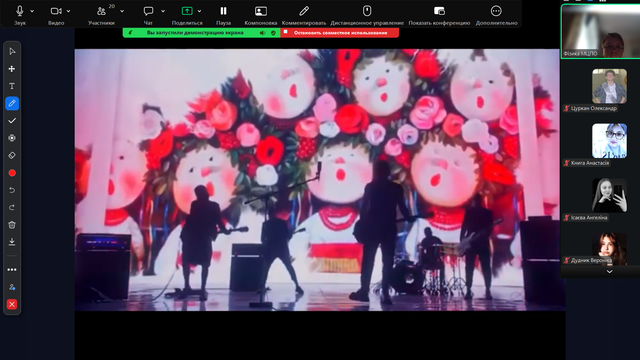This screenshot has width=640, height=360.
Task: Undo the last annotation
Action: click(12, 190)
